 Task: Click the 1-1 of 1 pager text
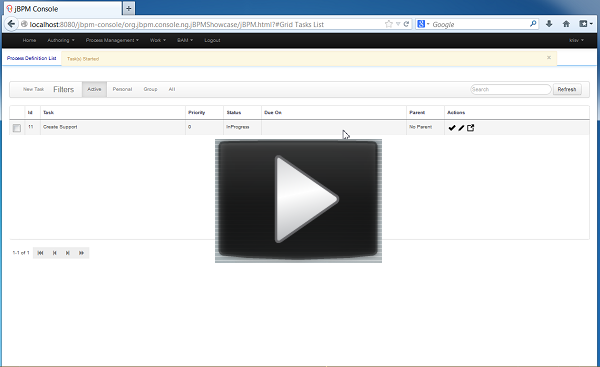point(21,253)
